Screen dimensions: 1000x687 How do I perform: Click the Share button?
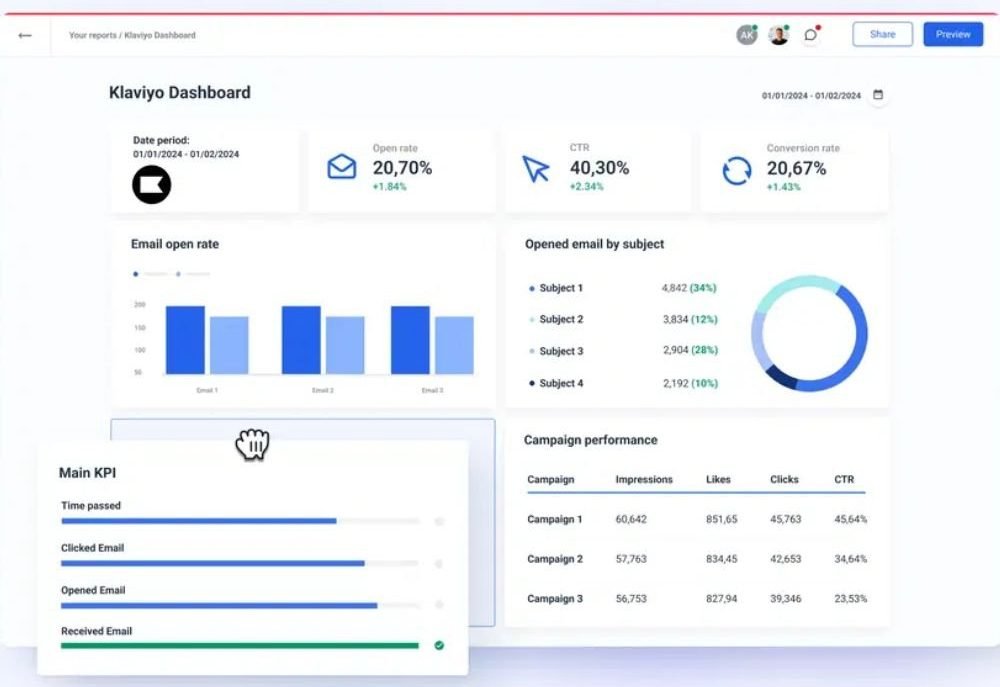(x=883, y=34)
